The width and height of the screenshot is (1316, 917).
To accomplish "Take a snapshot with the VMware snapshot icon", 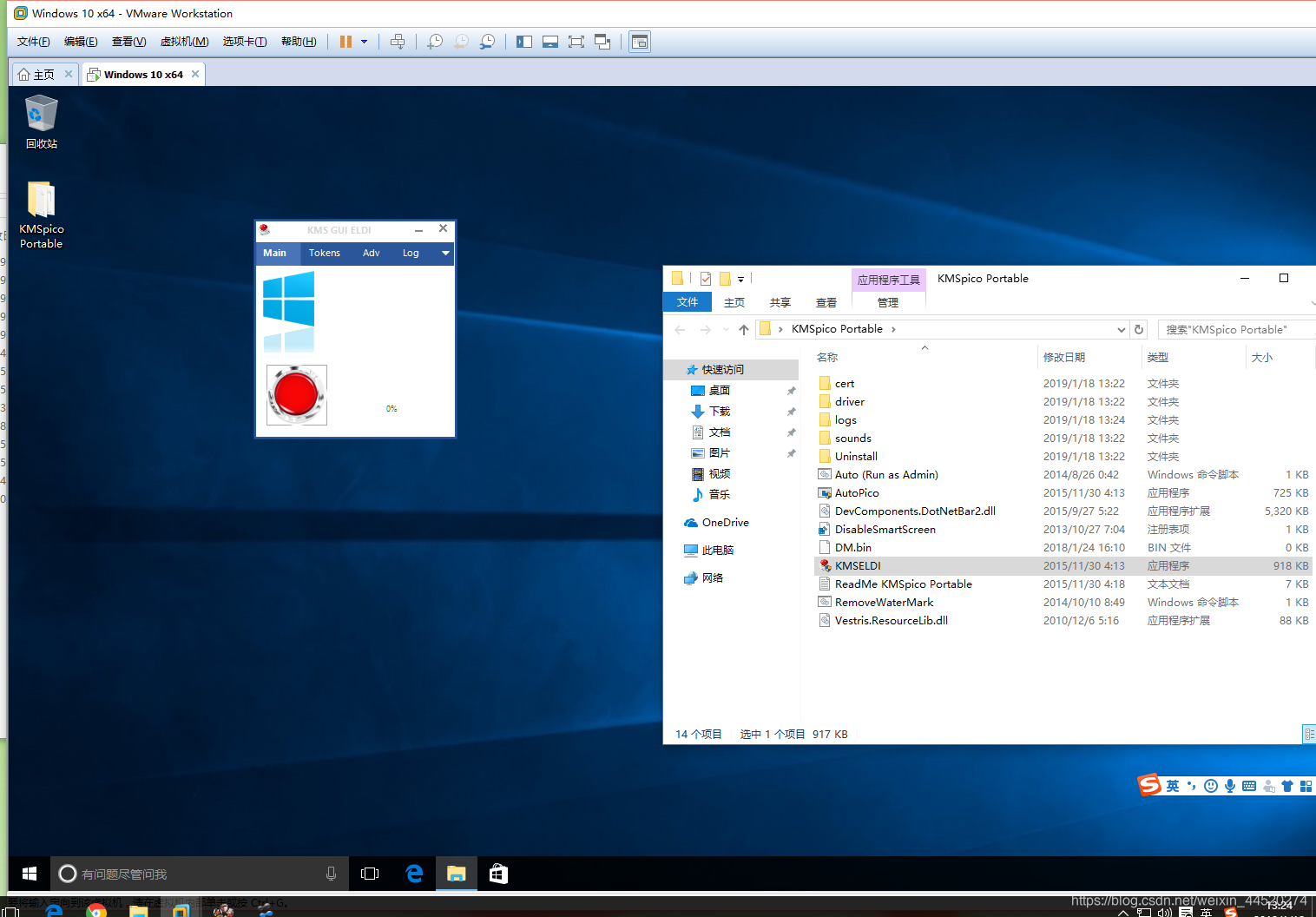I will [x=435, y=42].
